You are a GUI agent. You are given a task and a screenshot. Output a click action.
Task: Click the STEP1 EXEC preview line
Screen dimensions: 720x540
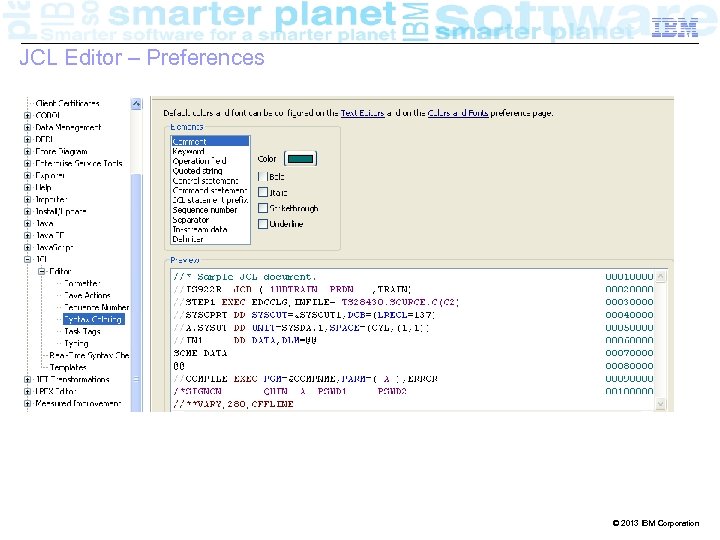(316, 302)
